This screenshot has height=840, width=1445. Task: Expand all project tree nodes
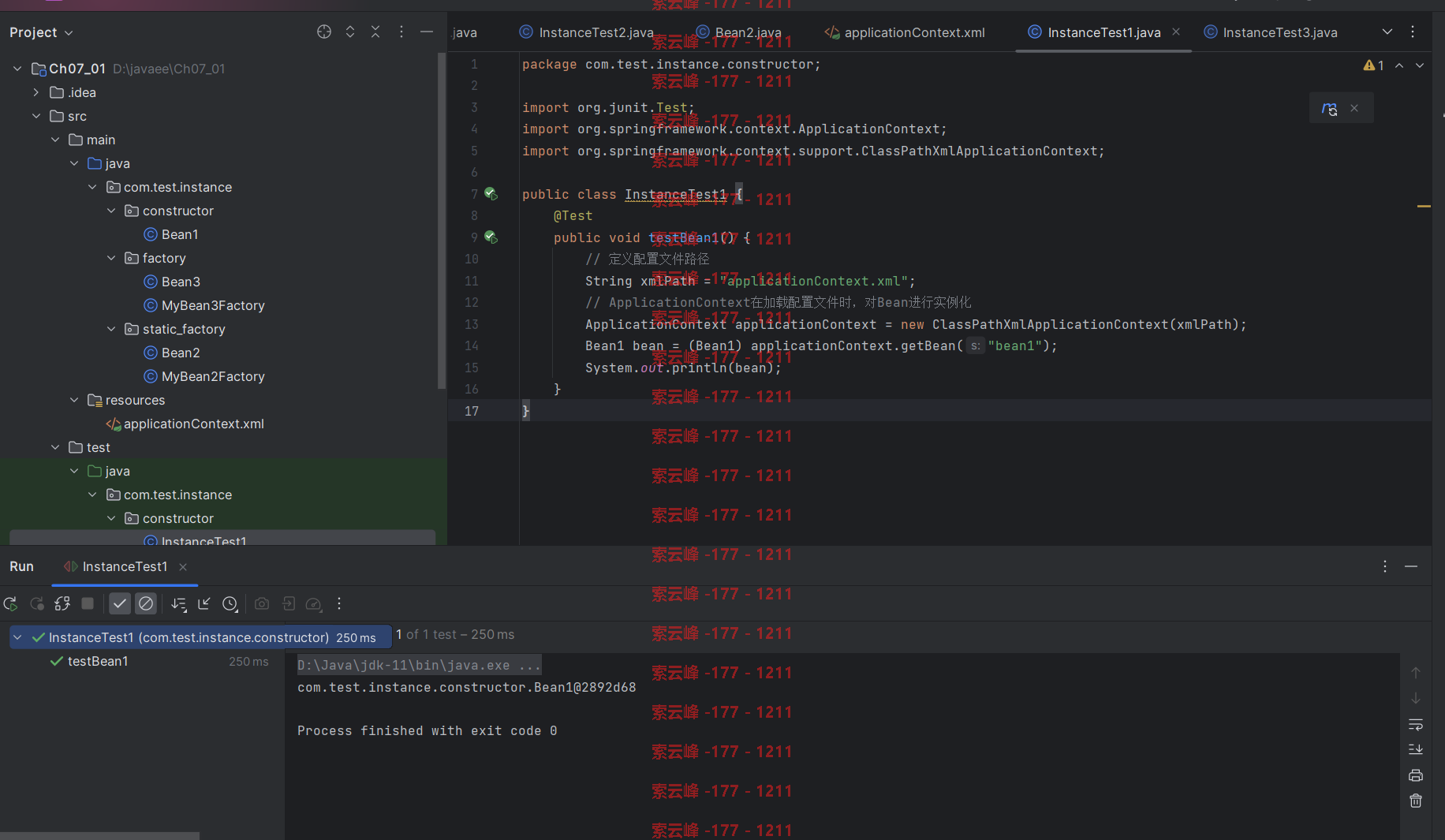[350, 32]
